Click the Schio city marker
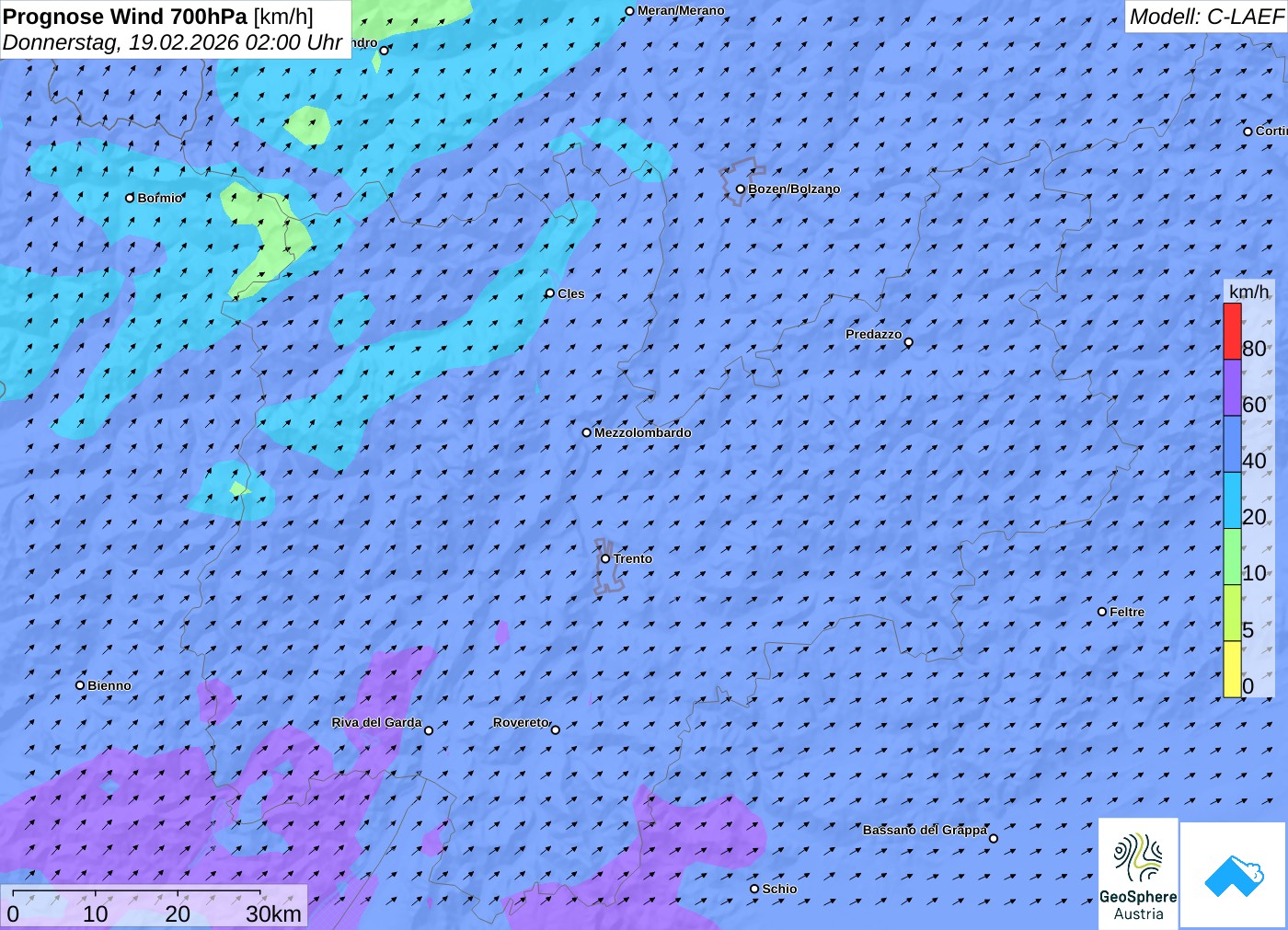This screenshot has width=1288, height=930. [x=754, y=889]
